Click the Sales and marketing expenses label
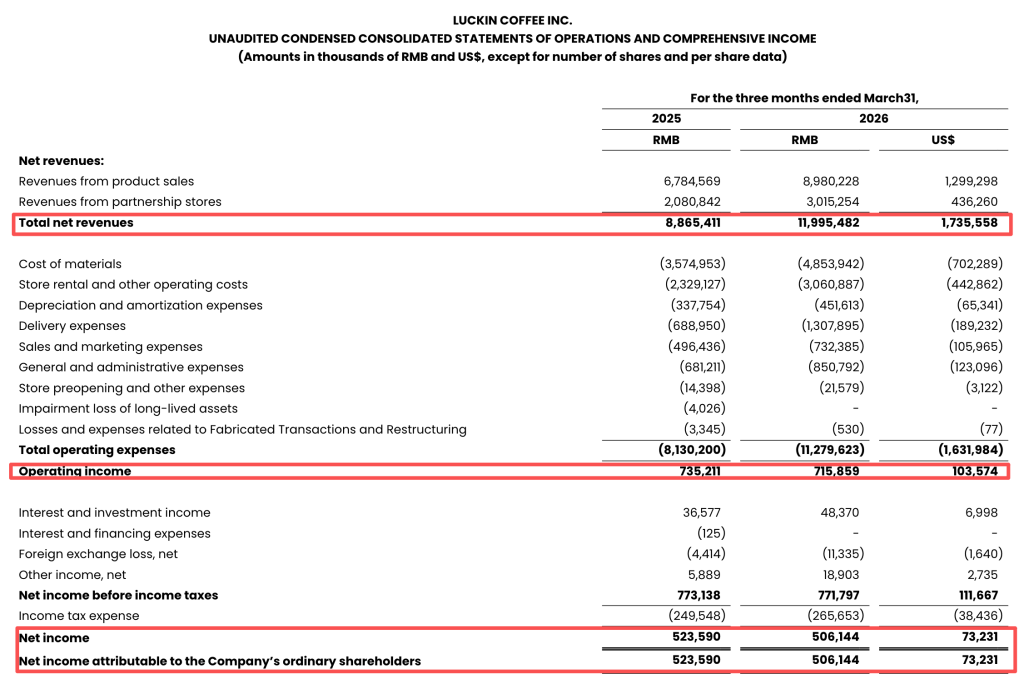1024x679 pixels. (110, 347)
